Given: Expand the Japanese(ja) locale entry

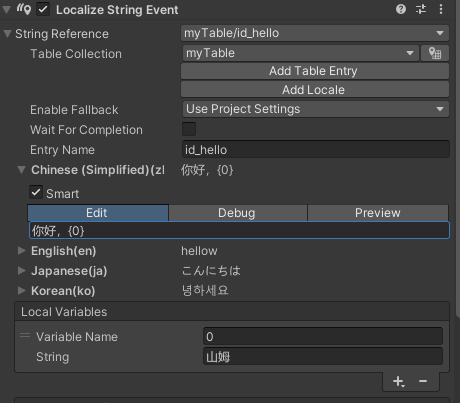Looking at the screenshot, I should [22, 271].
